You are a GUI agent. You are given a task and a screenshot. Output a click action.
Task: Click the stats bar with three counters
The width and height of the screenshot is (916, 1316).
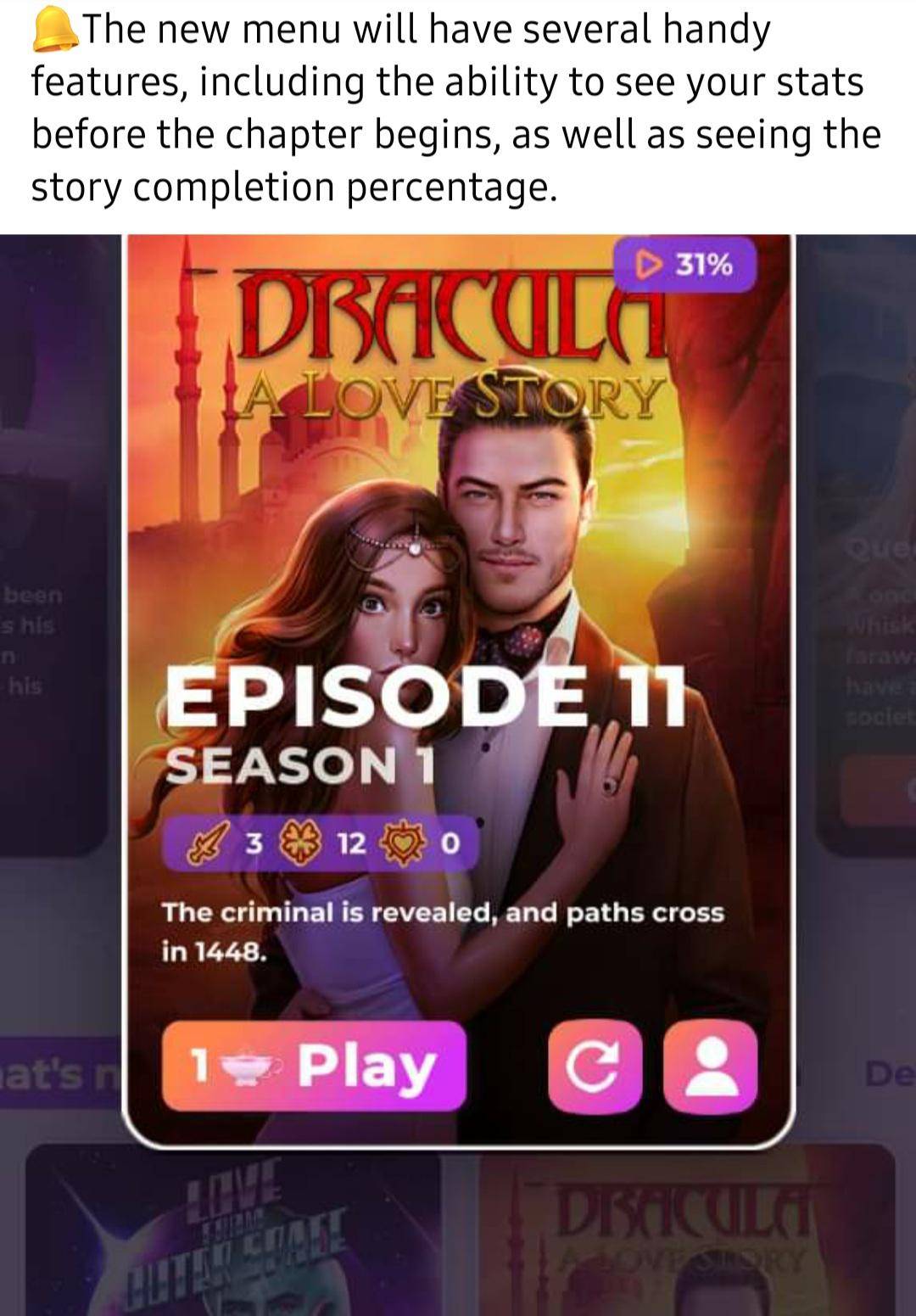(320, 844)
